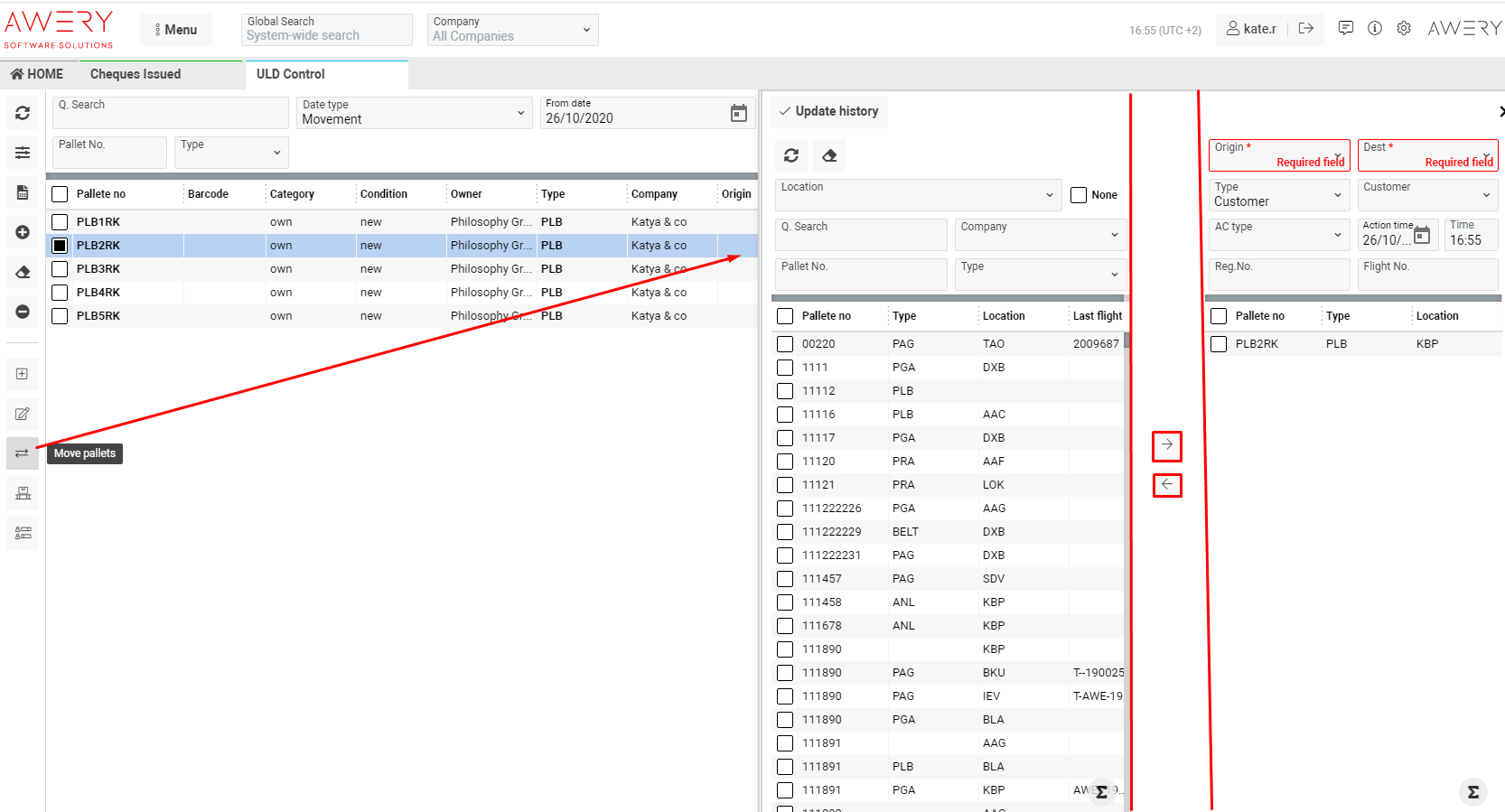Enable the None location checkbox
1505x812 pixels.
point(1079,195)
